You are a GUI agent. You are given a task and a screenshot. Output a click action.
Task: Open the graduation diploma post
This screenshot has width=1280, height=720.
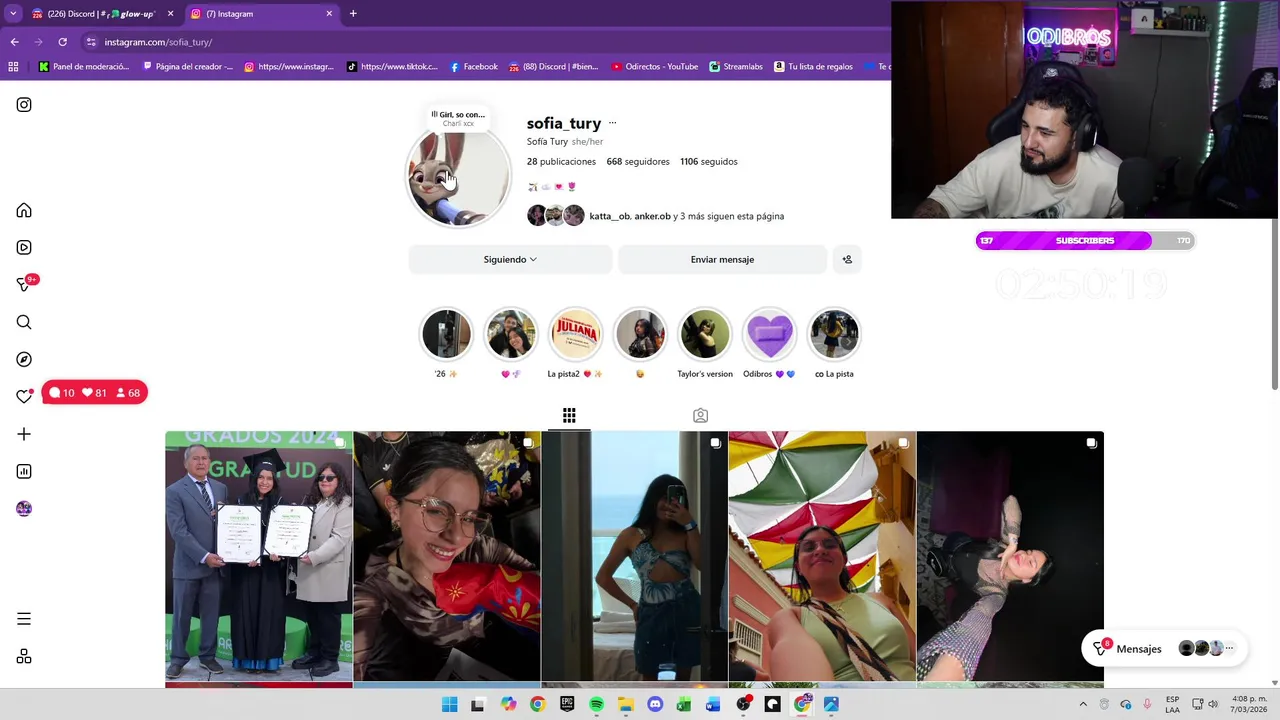coord(259,556)
